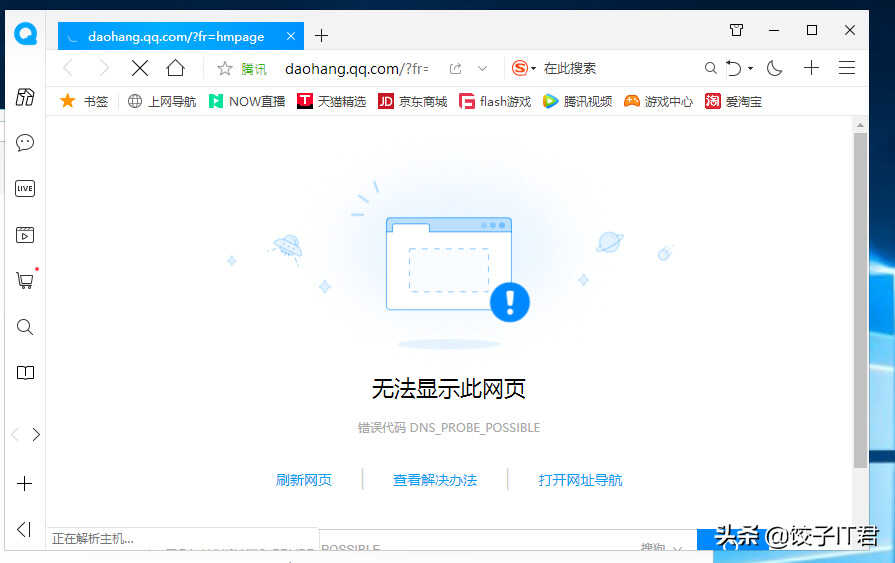Open the hamburger main menu
This screenshot has height=563, width=895.
pos(847,68)
